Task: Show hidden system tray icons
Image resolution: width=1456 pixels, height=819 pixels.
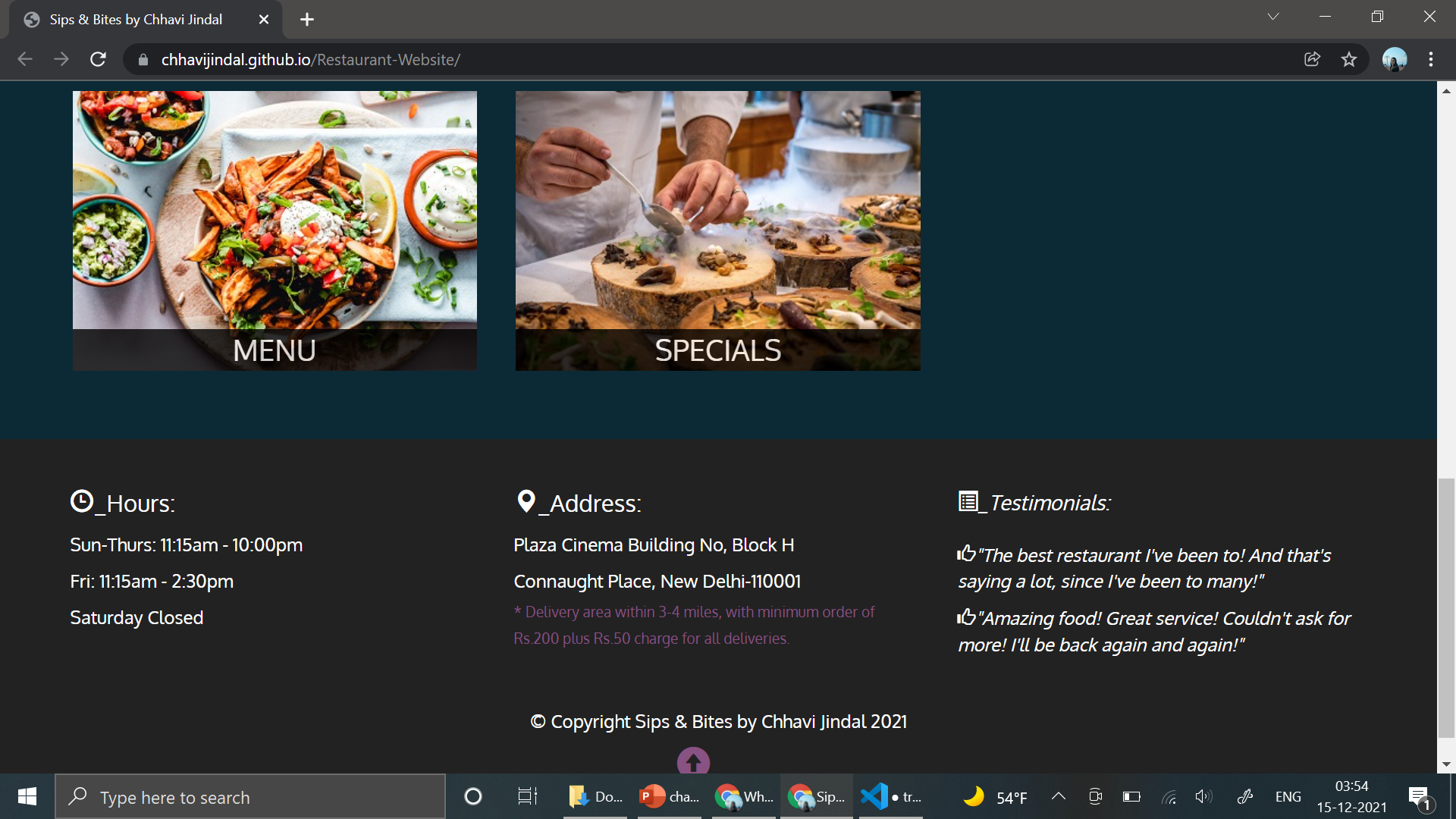Action: [x=1059, y=796]
